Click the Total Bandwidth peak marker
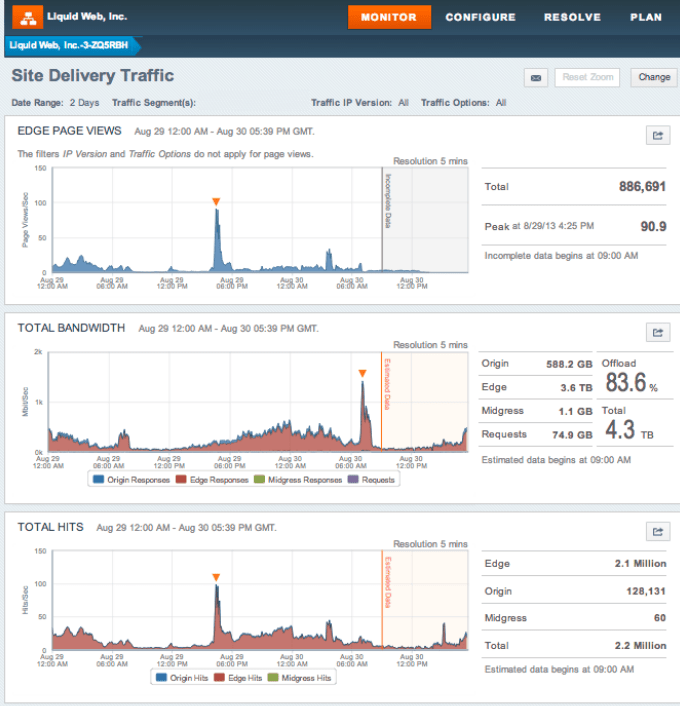This screenshot has height=706, width=680. point(363,373)
